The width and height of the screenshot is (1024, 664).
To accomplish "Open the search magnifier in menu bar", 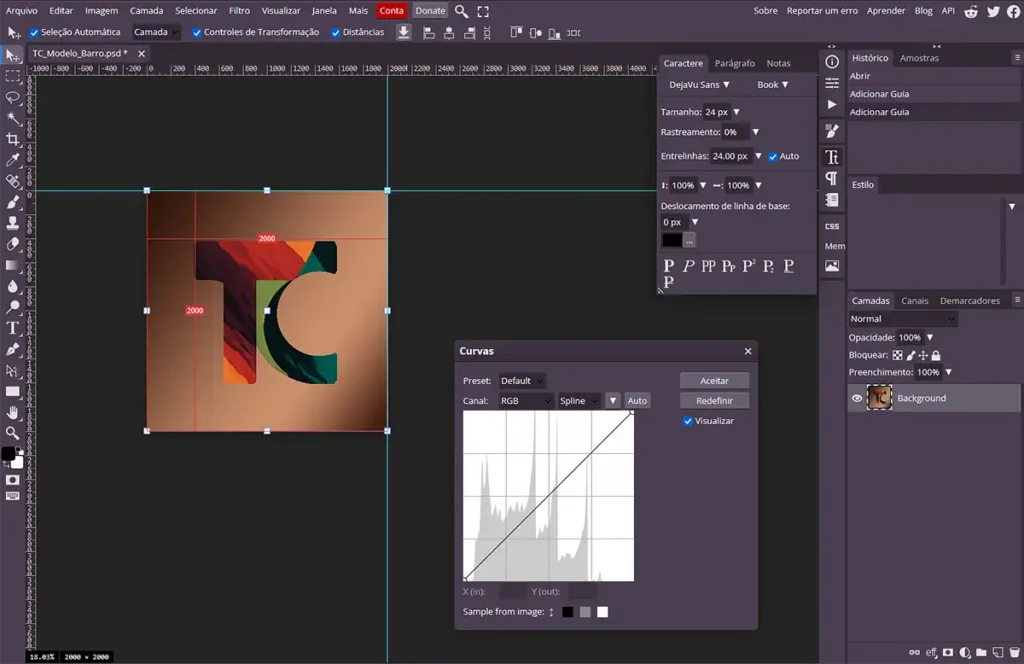I will [x=461, y=11].
